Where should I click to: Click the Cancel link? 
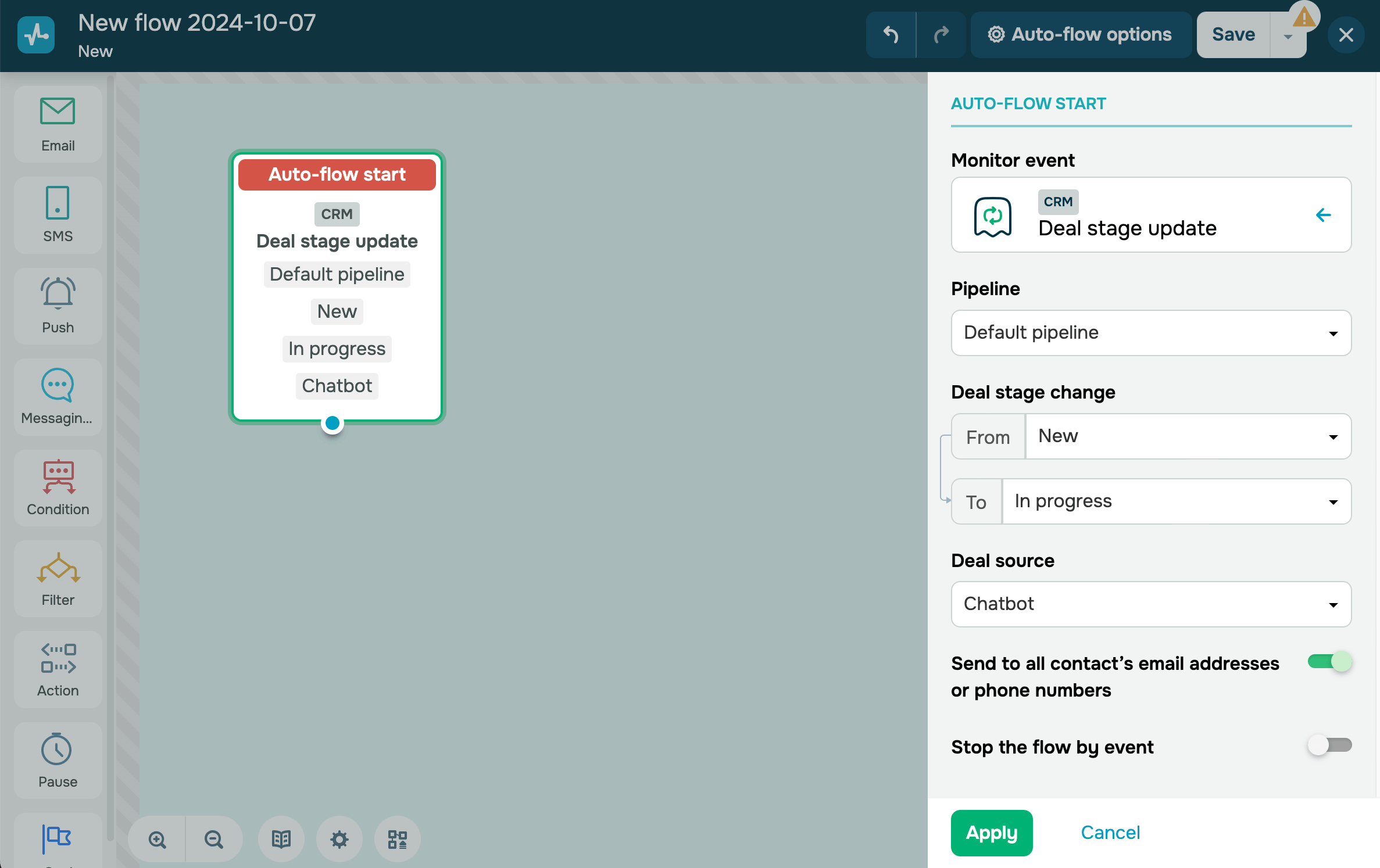point(1110,833)
